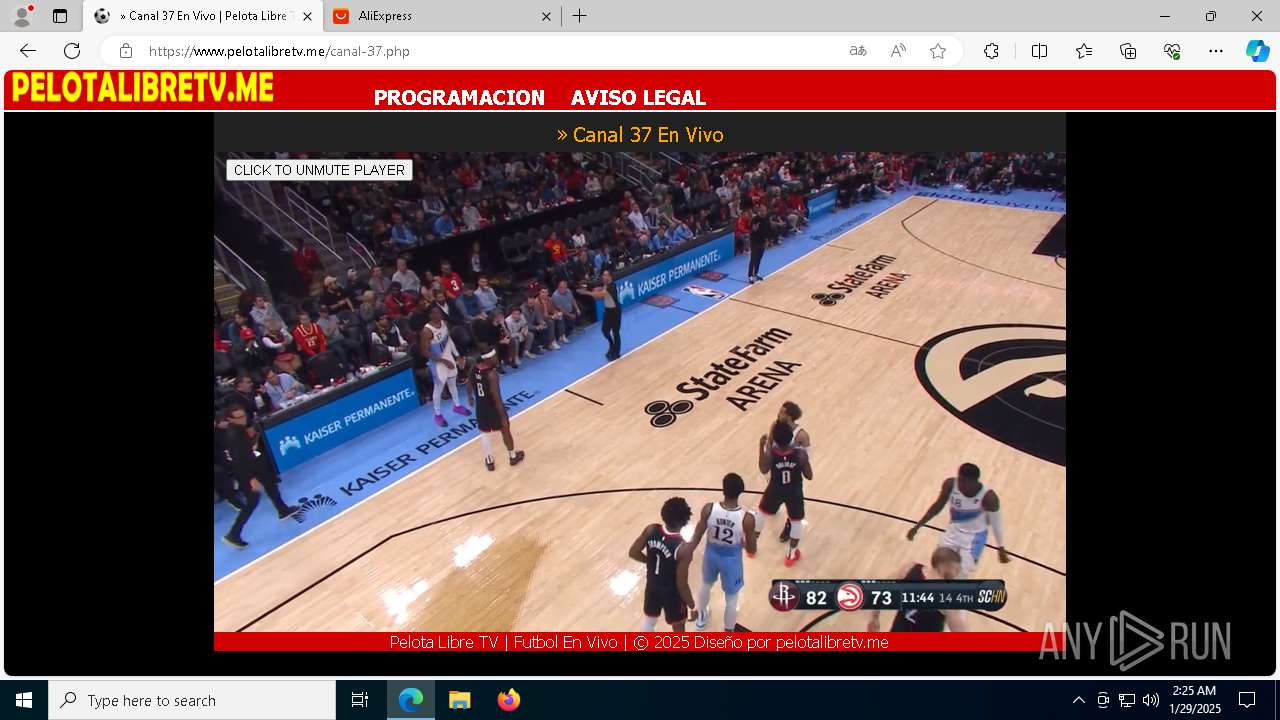Open Microsoft Edge from taskbar
This screenshot has width=1280, height=720.
[411, 700]
